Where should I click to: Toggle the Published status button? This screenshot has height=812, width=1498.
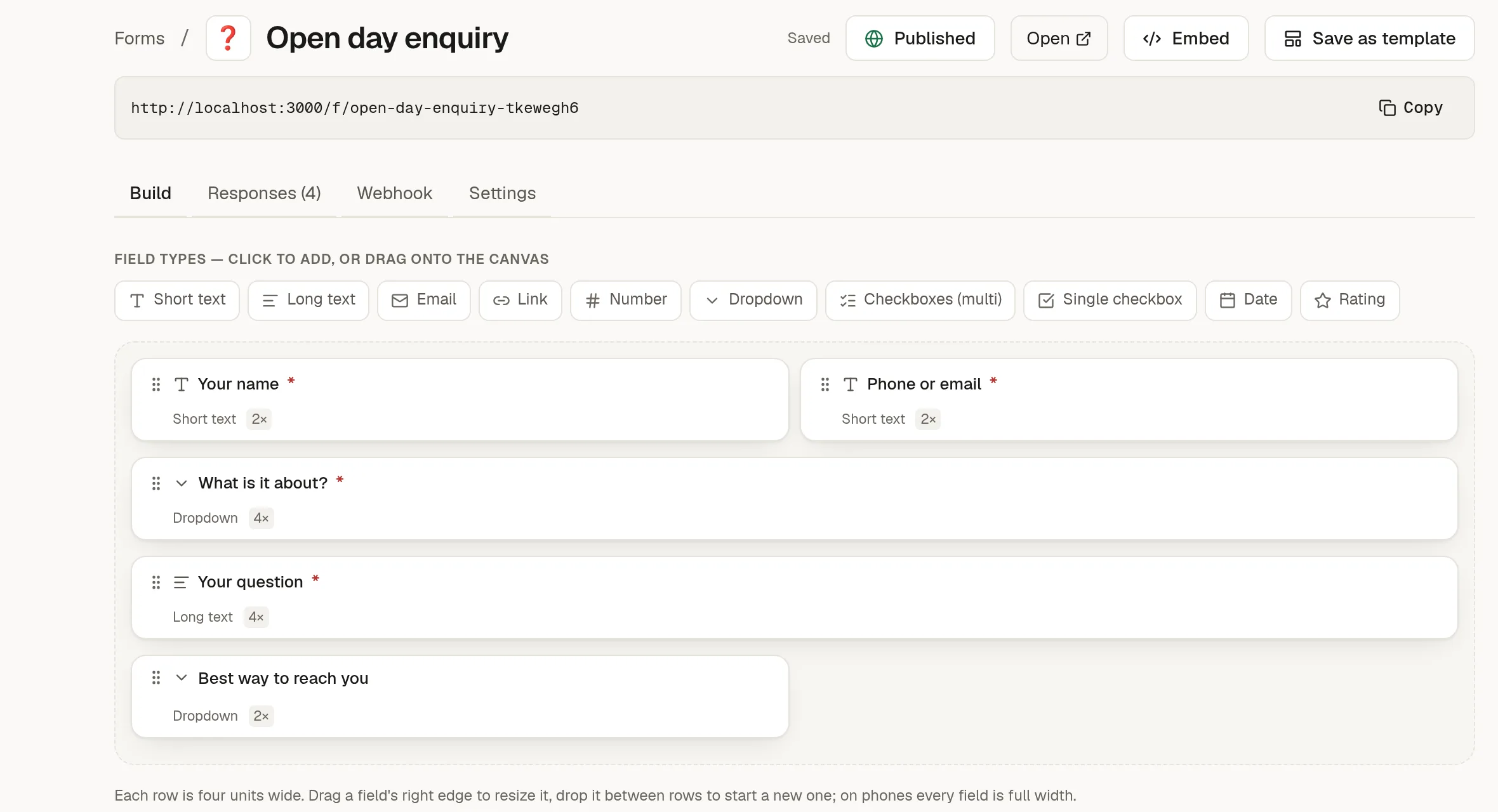click(920, 38)
